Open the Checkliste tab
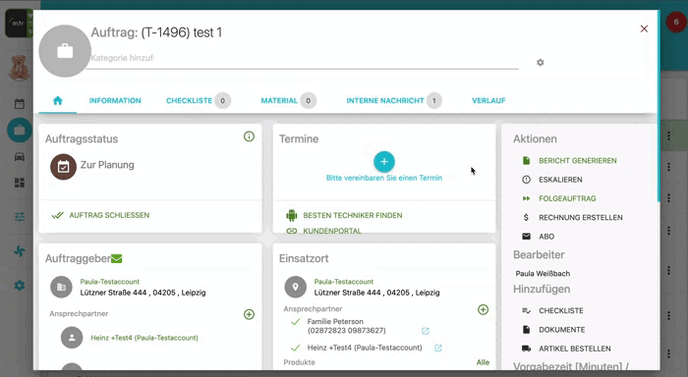Viewport: 688px width, 377px height. 189,101
